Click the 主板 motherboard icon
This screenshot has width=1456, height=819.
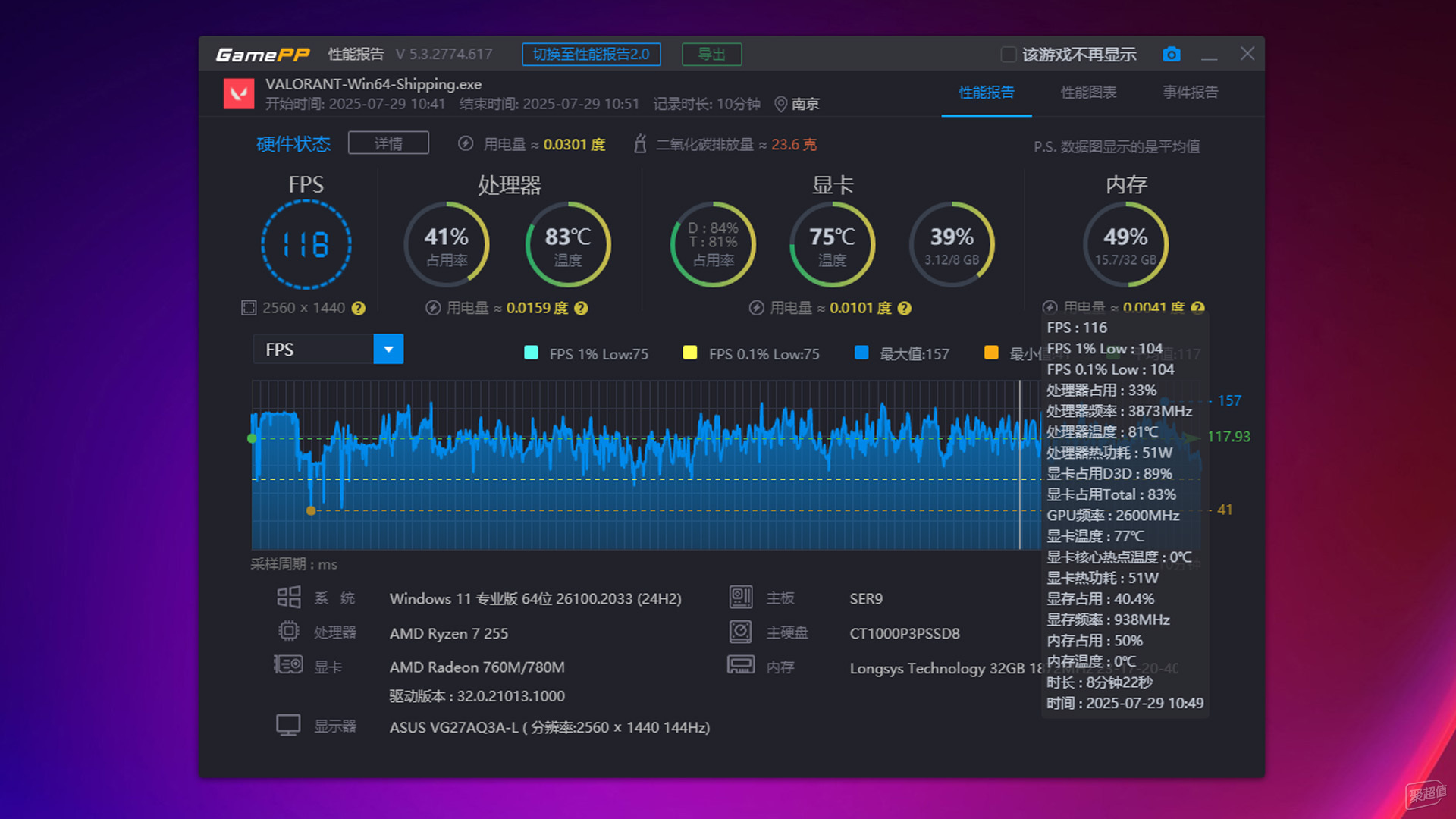pyautogui.click(x=741, y=598)
